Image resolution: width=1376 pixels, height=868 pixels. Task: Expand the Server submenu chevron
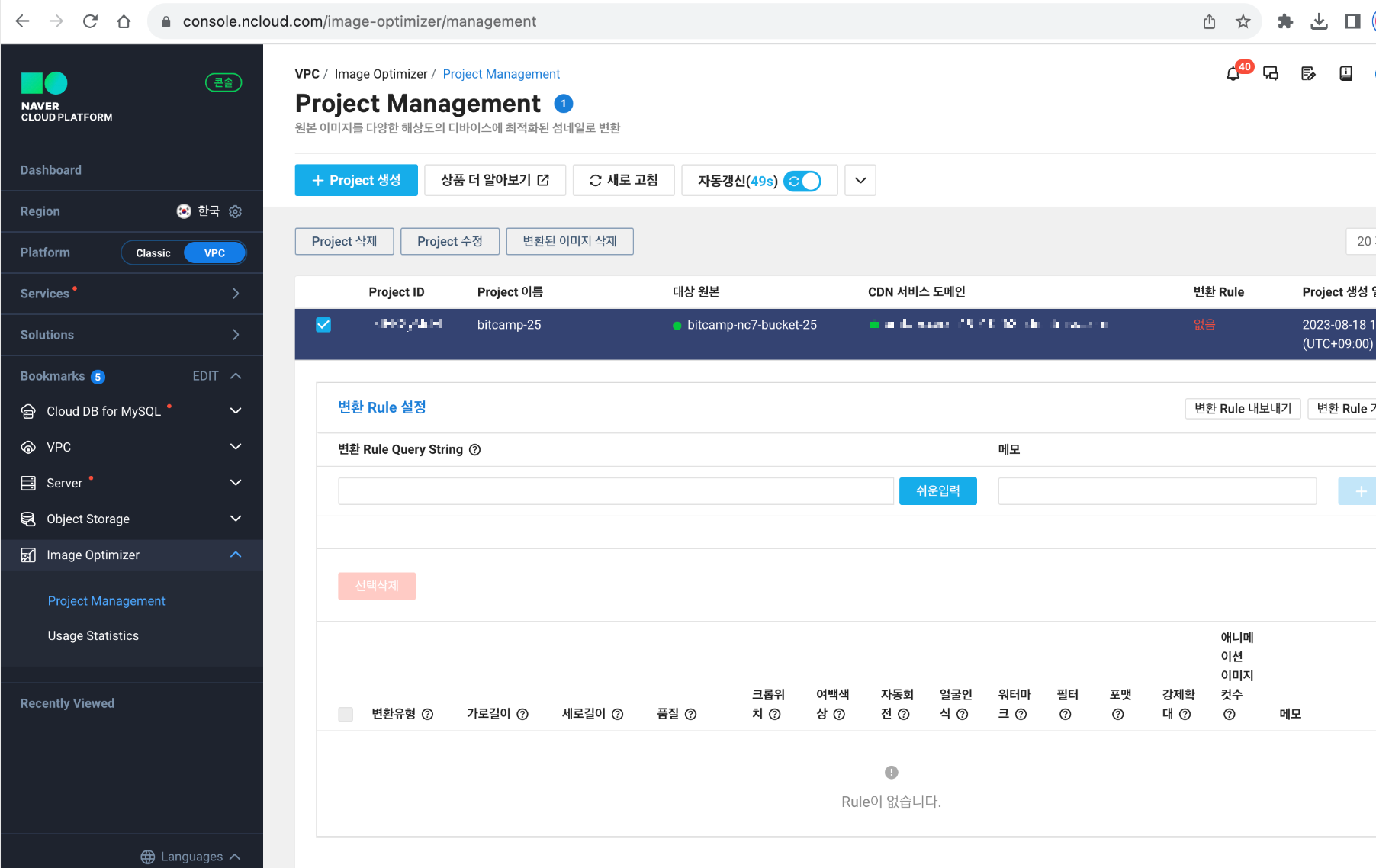point(236,483)
